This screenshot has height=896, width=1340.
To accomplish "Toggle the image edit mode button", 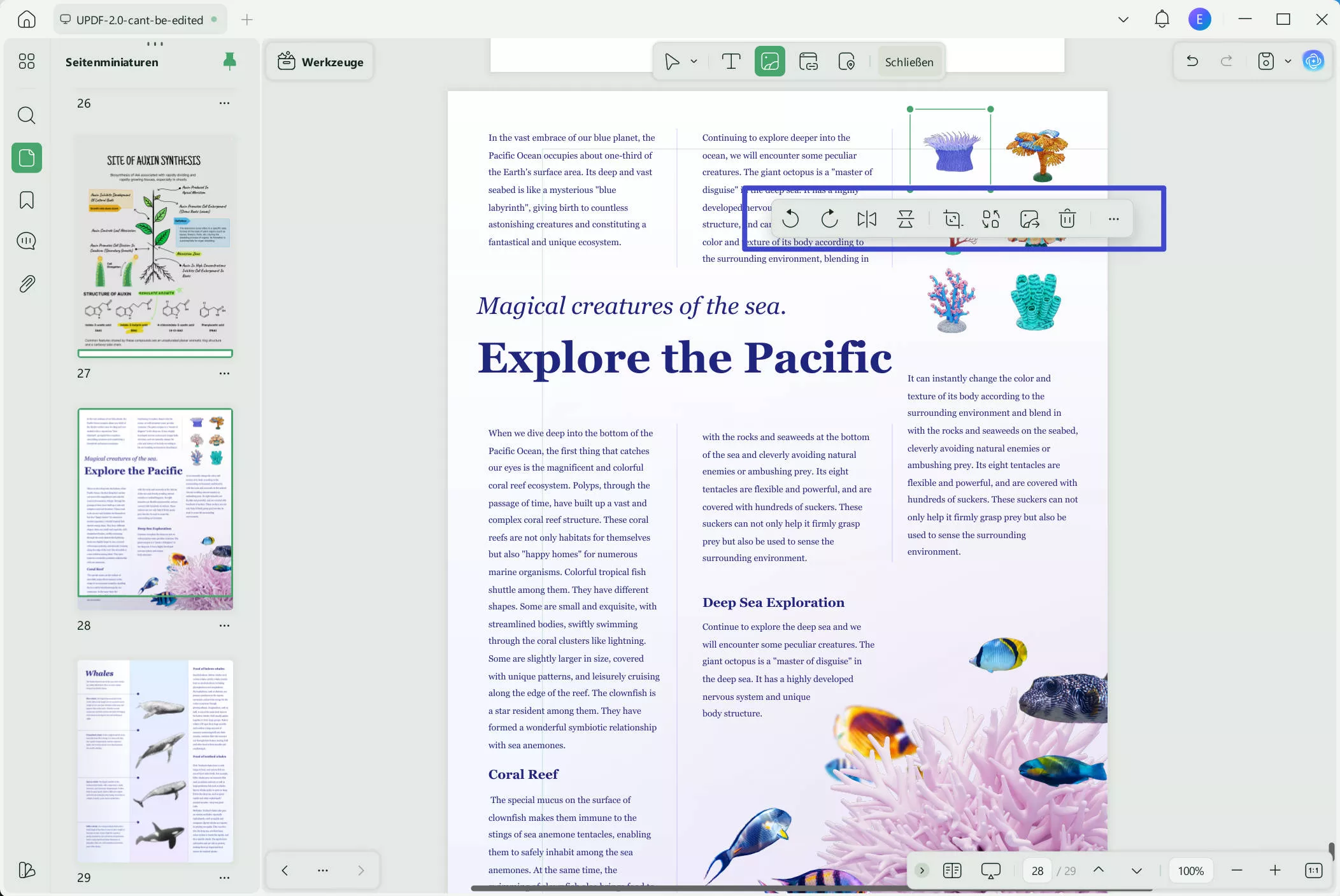I will [x=769, y=62].
